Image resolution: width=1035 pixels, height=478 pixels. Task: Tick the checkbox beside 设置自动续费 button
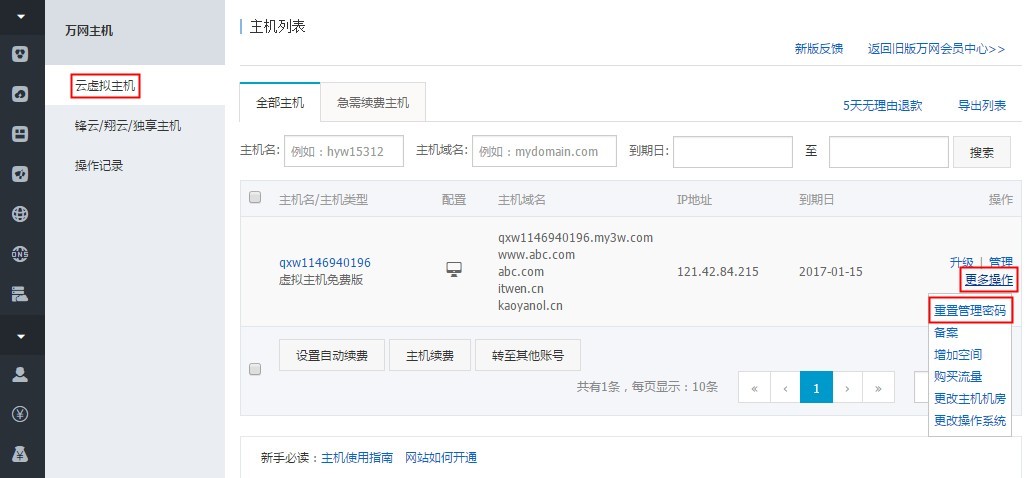254,369
